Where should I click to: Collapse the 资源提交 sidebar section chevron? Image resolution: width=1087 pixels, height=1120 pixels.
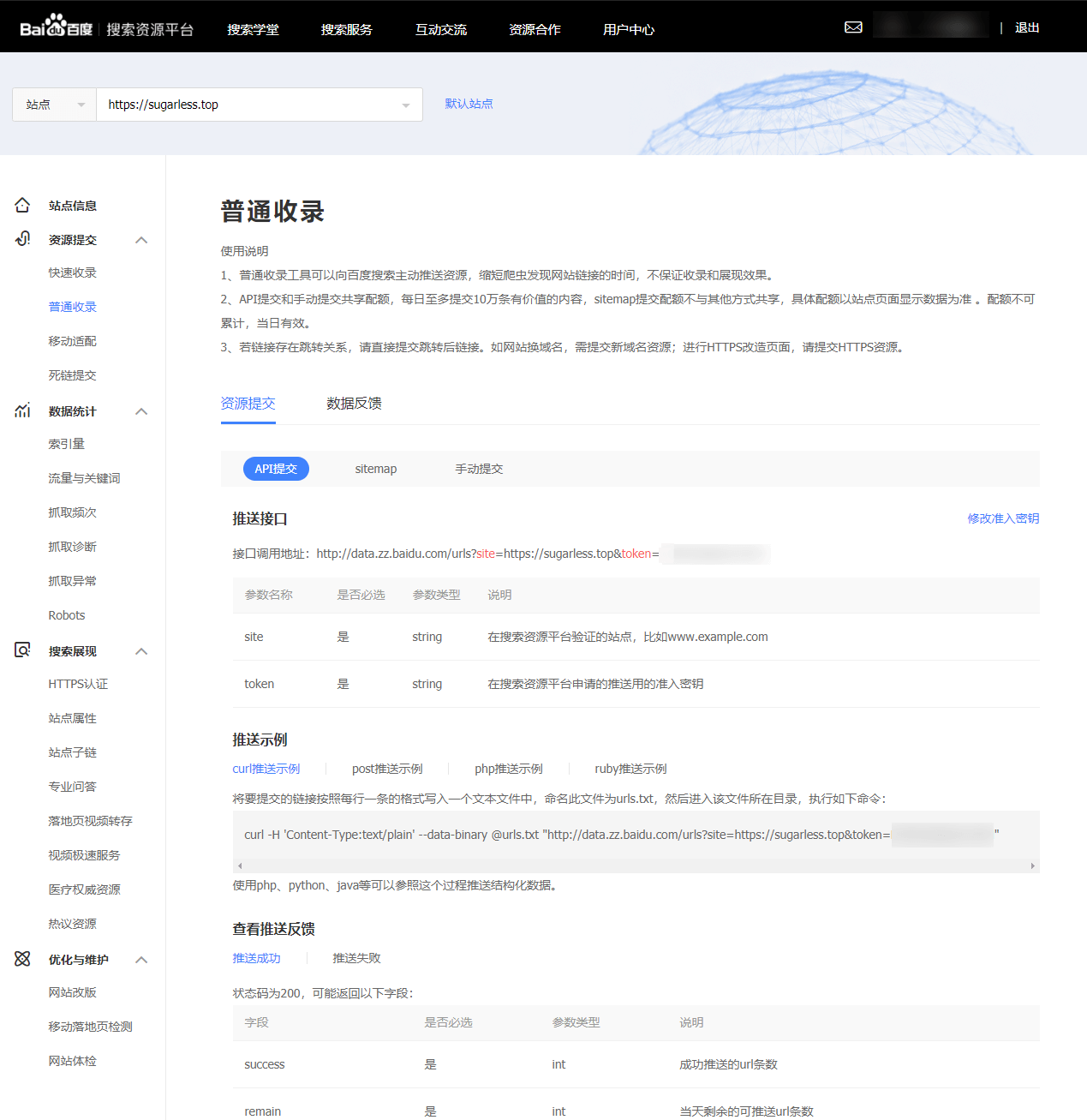[142, 240]
